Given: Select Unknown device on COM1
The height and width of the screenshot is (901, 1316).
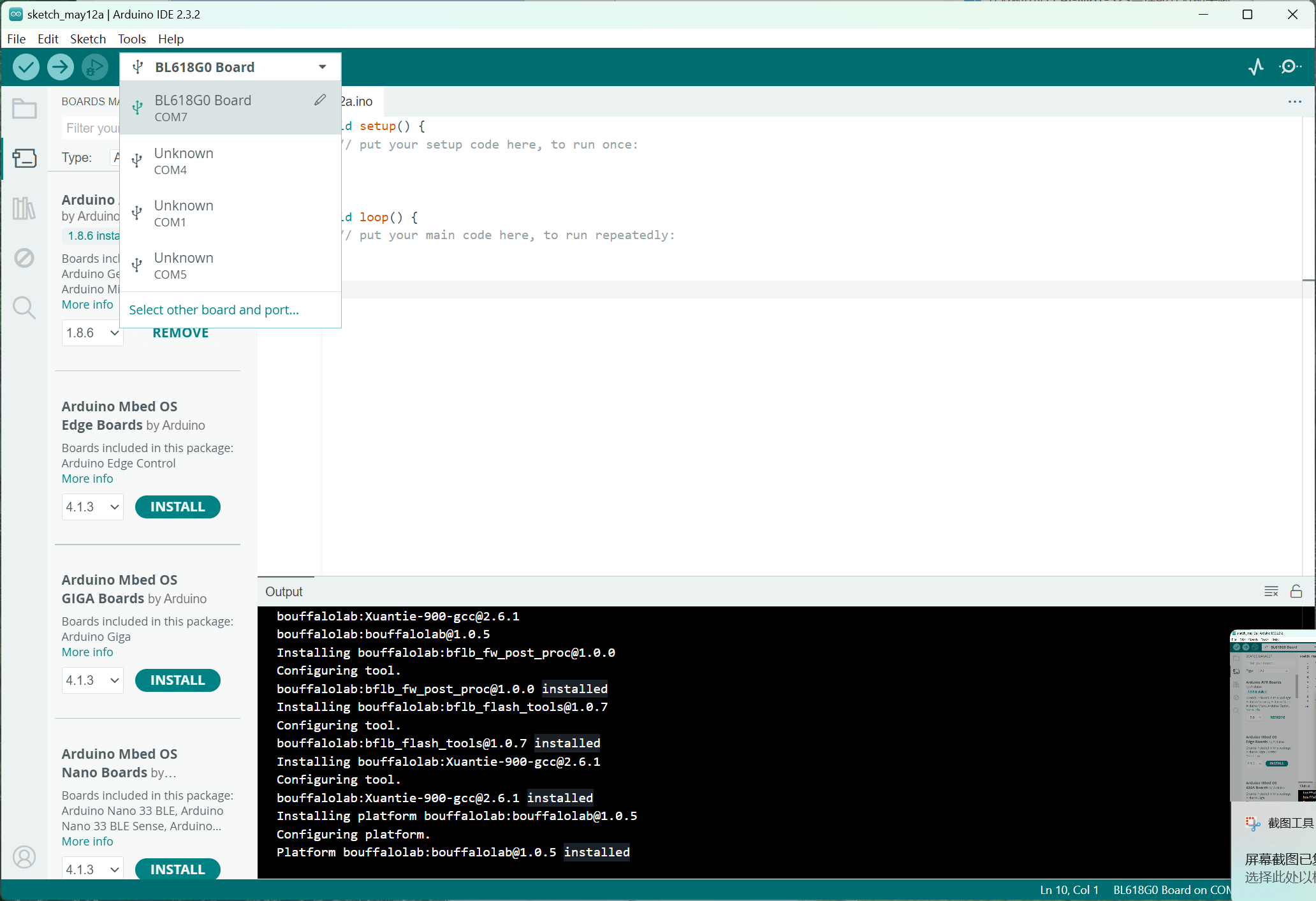Looking at the screenshot, I should tap(229, 212).
